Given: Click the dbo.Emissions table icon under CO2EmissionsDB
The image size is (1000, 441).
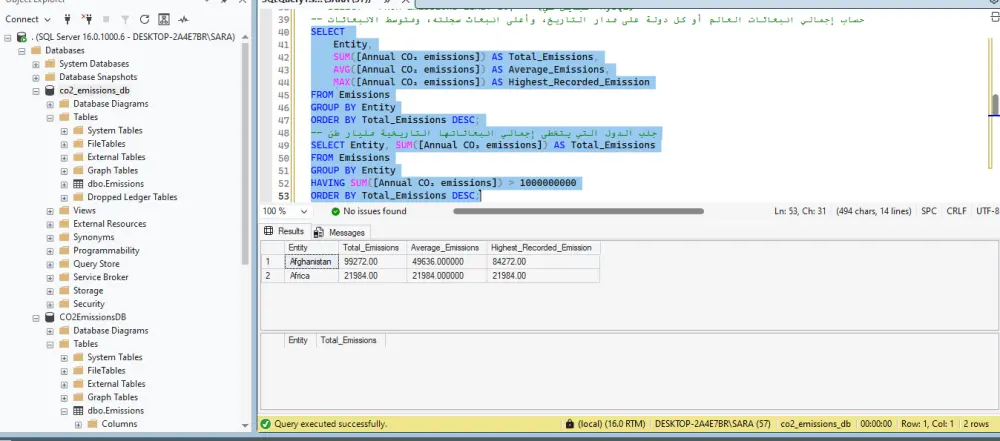Looking at the screenshot, I should pyautogui.click(x=78, y=410).
